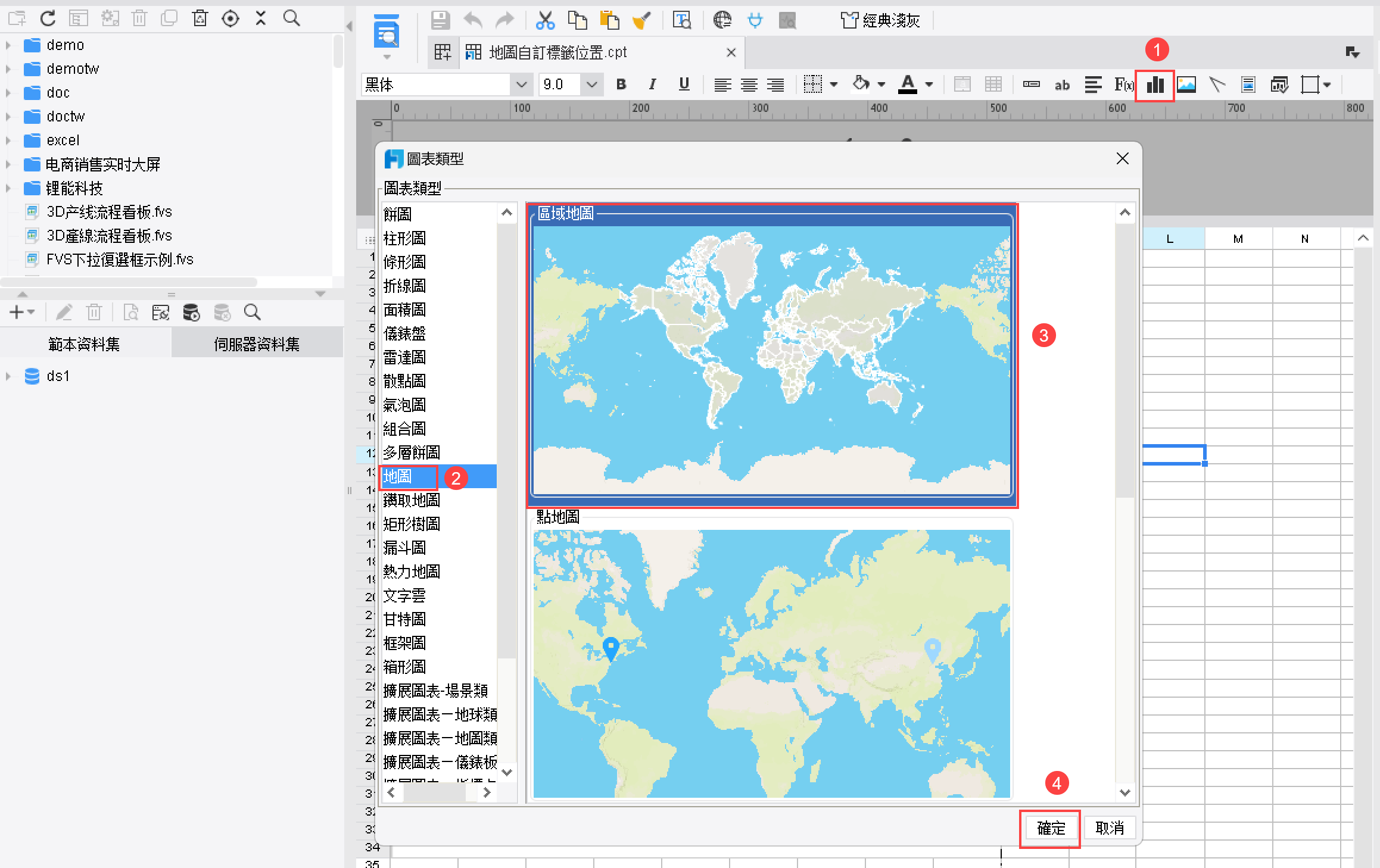Viewport: 1380px width, 868px height.
Task: Open the font name dropdown
Action: point(521,85)
